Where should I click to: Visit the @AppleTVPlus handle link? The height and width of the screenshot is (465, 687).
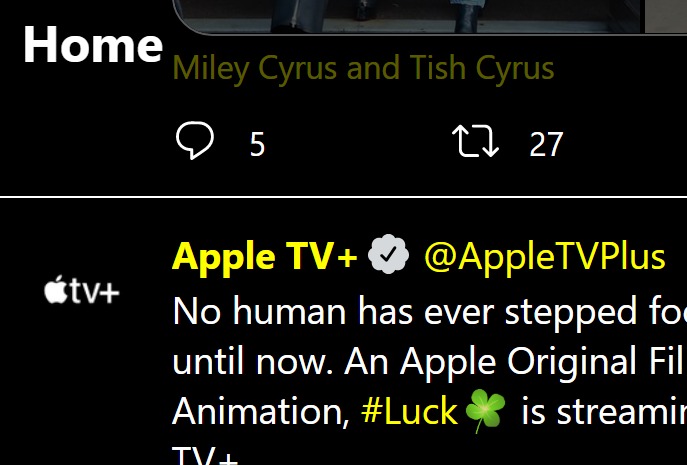544,257
